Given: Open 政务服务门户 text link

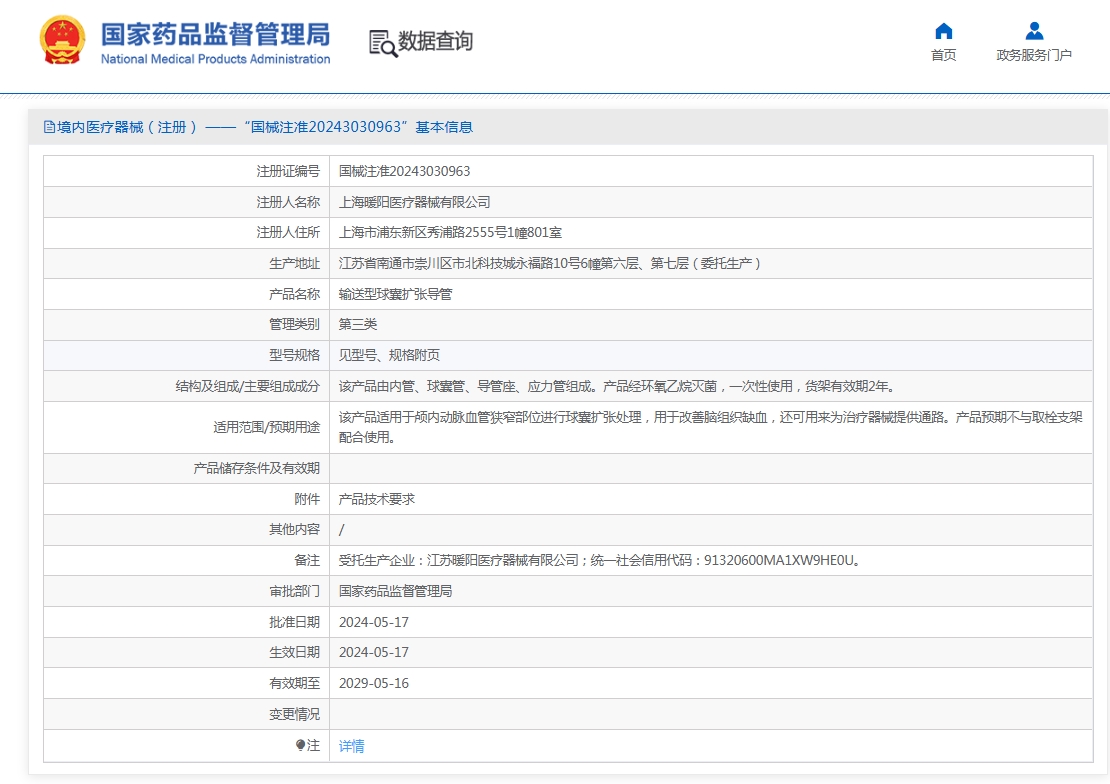Looking at the screenshot, I should tap(1034, 55).
